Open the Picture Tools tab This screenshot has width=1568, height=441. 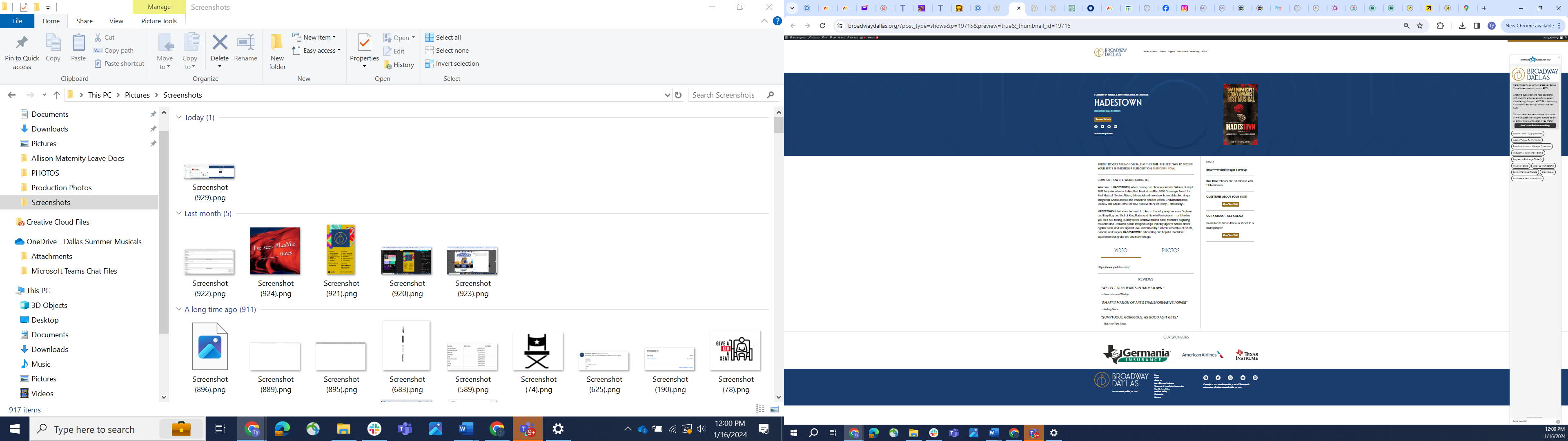click(159, 21)
